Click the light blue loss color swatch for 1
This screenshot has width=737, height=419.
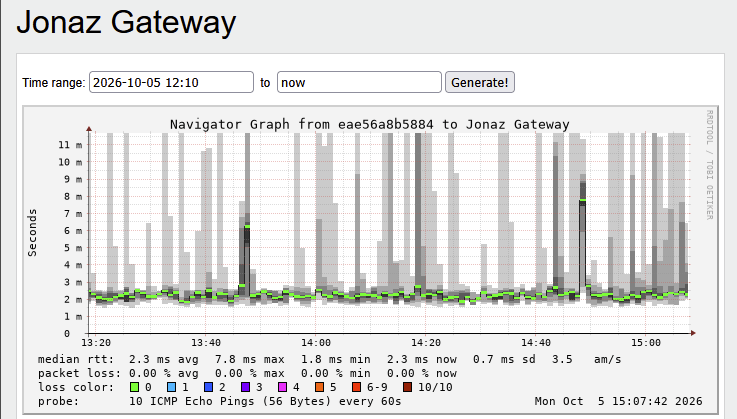[x=172, y=387]
